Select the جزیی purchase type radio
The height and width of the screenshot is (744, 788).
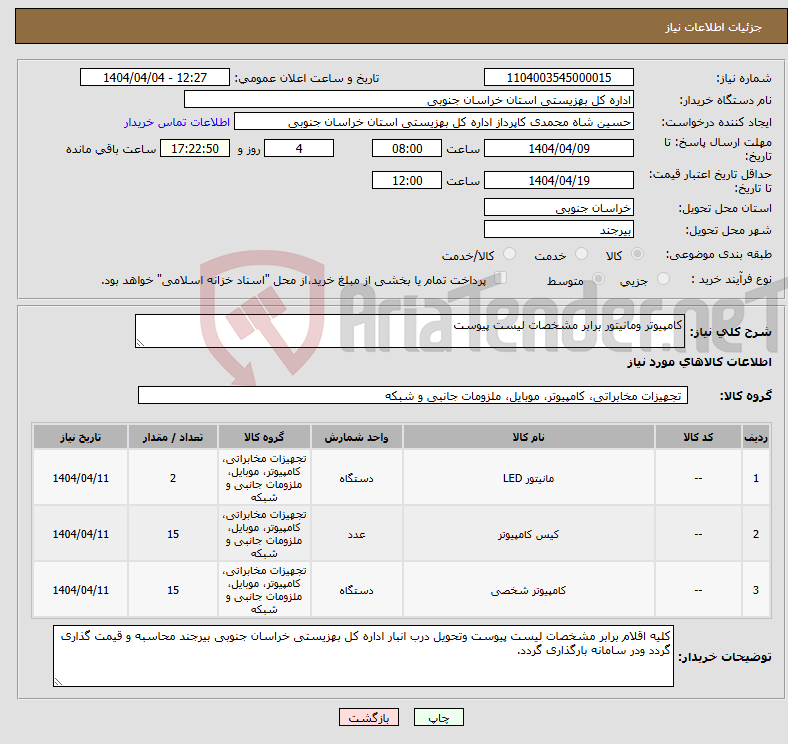[663, 279]
